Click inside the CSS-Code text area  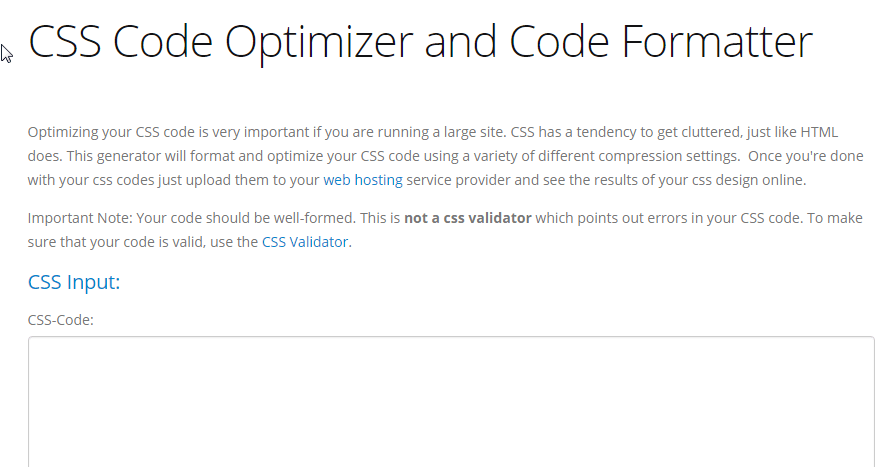coord(450,400)
